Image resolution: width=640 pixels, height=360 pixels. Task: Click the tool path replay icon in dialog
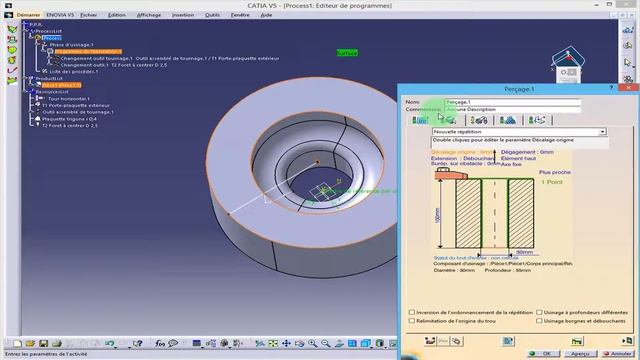point(430,341)
